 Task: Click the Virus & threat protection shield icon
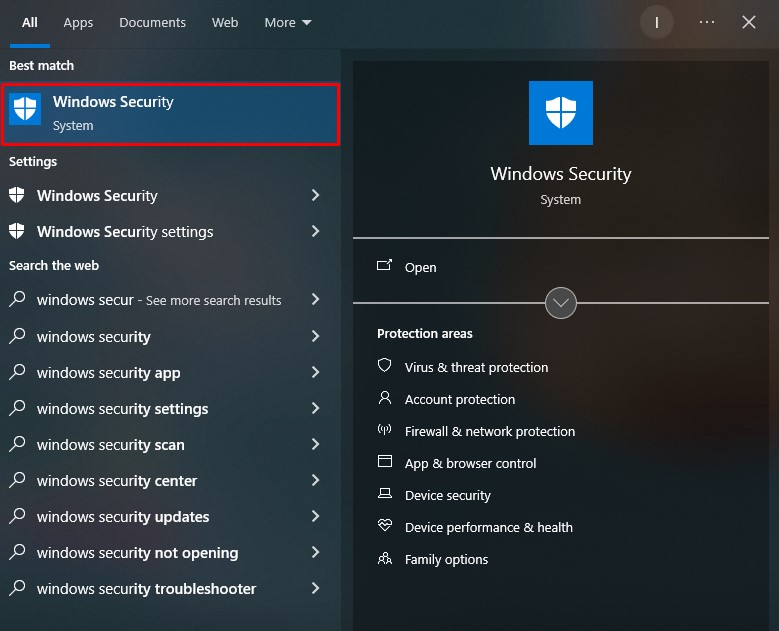385,366
